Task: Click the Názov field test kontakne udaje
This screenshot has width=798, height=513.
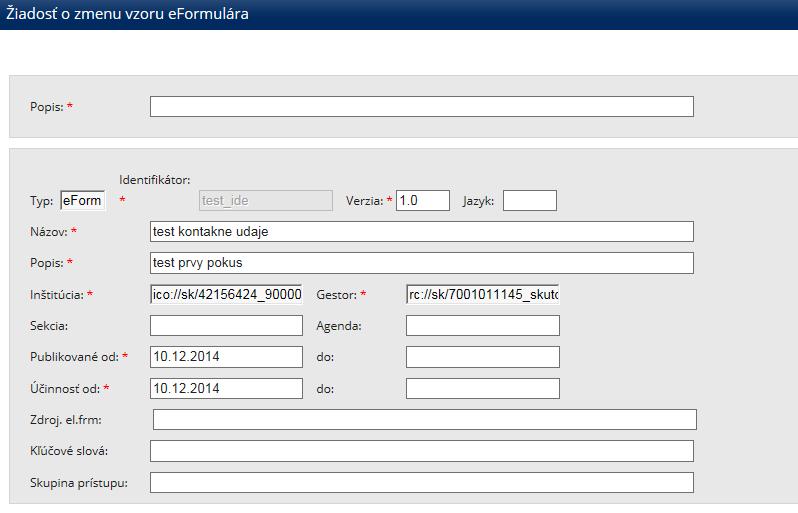Action: point(421,232)
